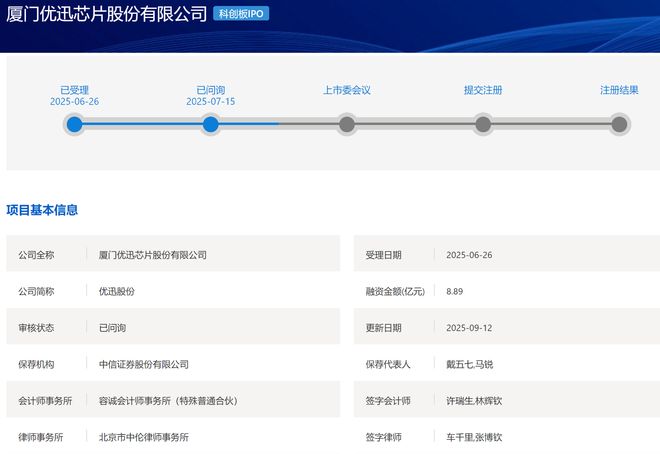Screen dimensions: 660x454
Task: Click the 保荐代表人 field label
Action: [x=388, y=364]
